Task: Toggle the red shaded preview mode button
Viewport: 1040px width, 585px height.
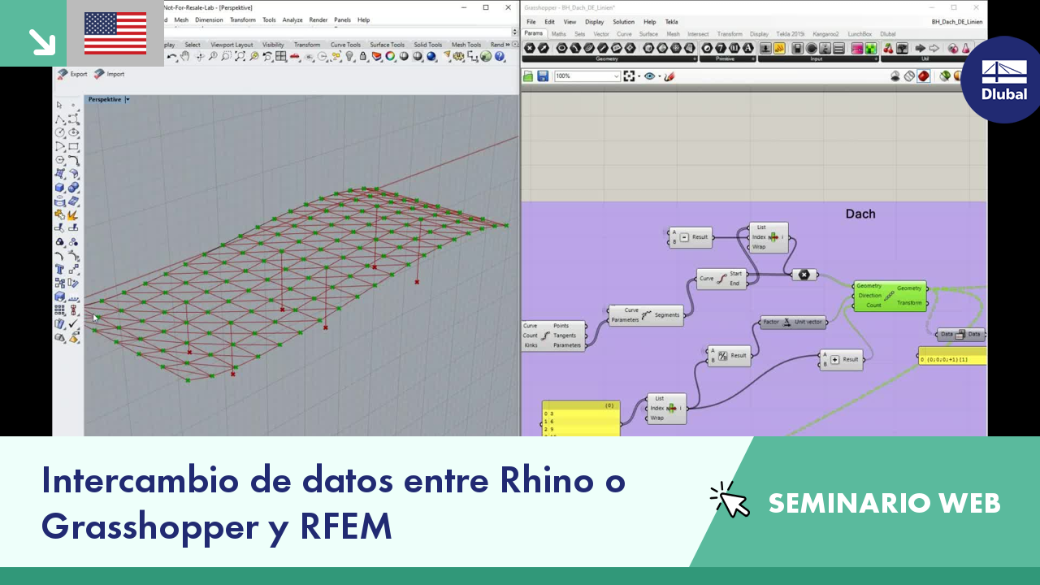Action: (x=923, y=76)
